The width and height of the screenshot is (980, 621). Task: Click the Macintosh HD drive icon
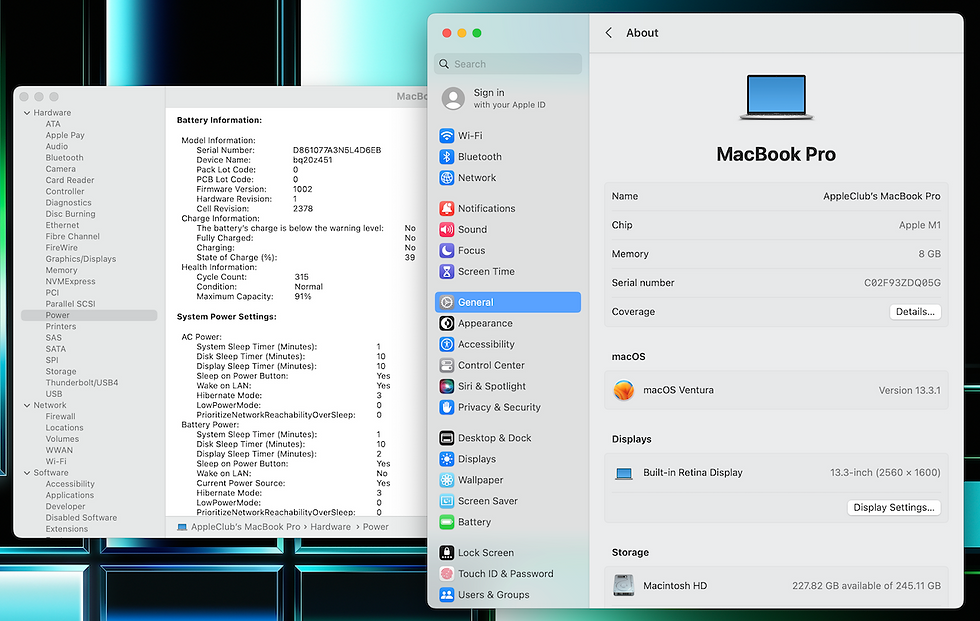point(624,585)
